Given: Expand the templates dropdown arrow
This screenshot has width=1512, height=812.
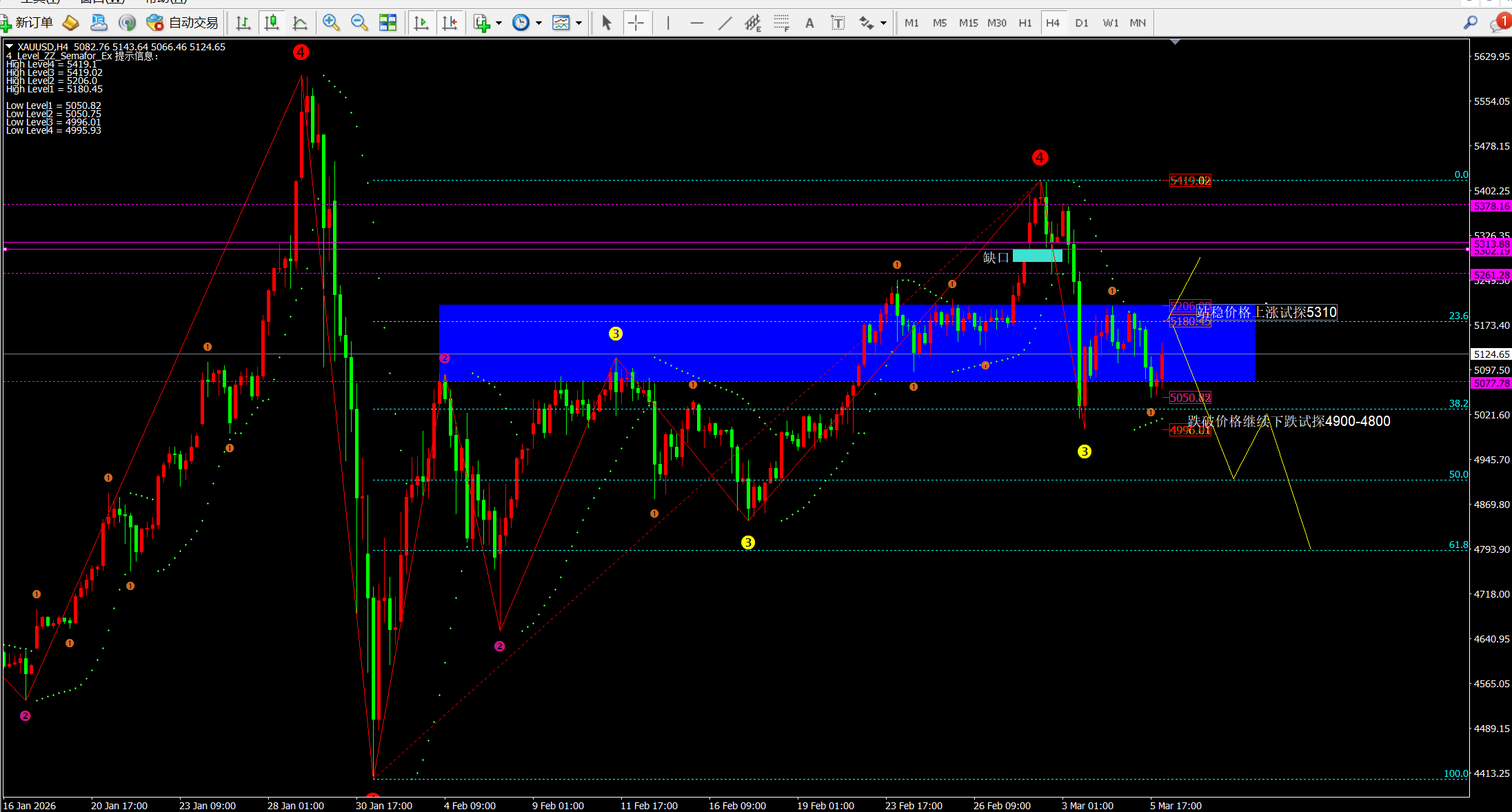Looking at the screenshot, I should point(578,23).
